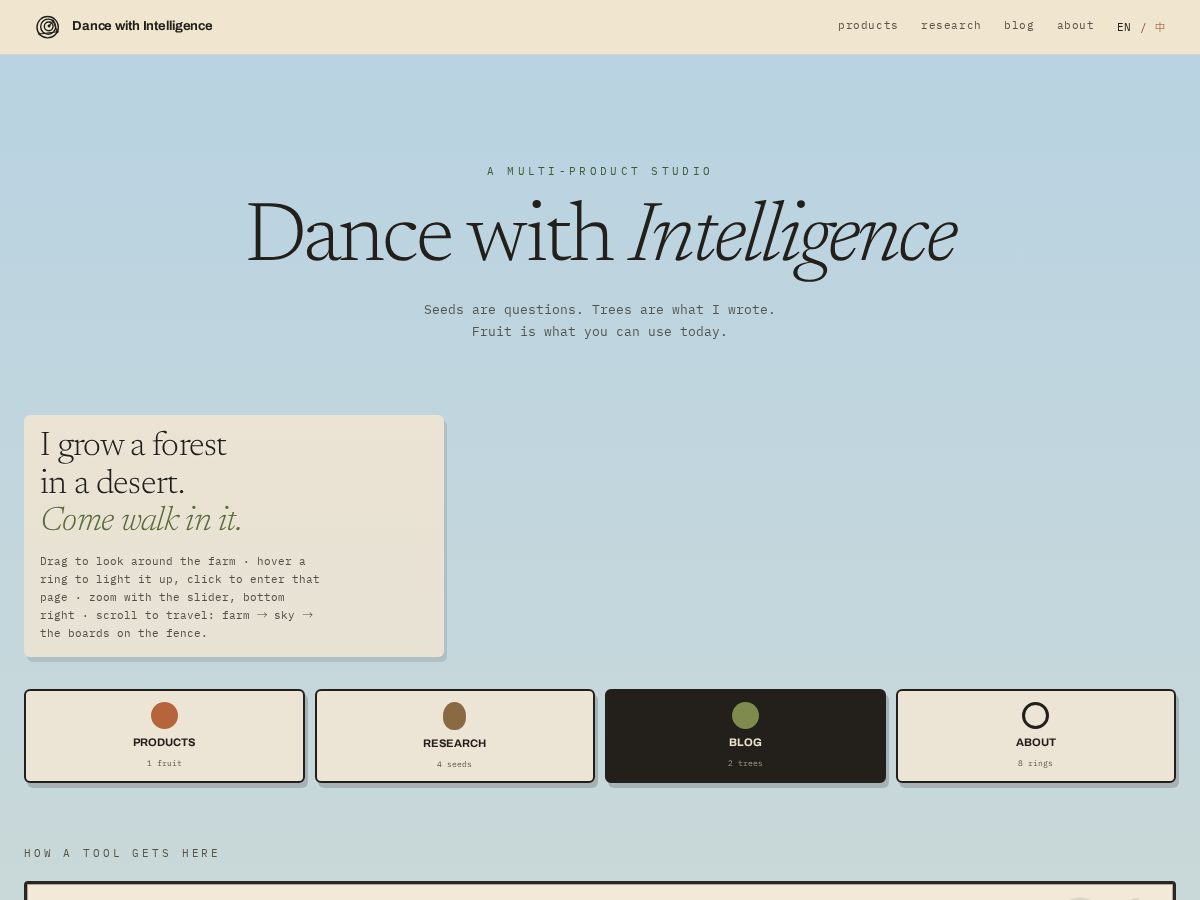Select the BLOG card label
This screenshot has width=1200, height=900.
tap(745, 742)
